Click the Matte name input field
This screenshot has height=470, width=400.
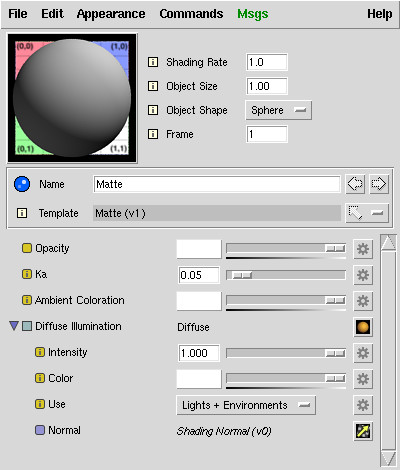[217, 184]
